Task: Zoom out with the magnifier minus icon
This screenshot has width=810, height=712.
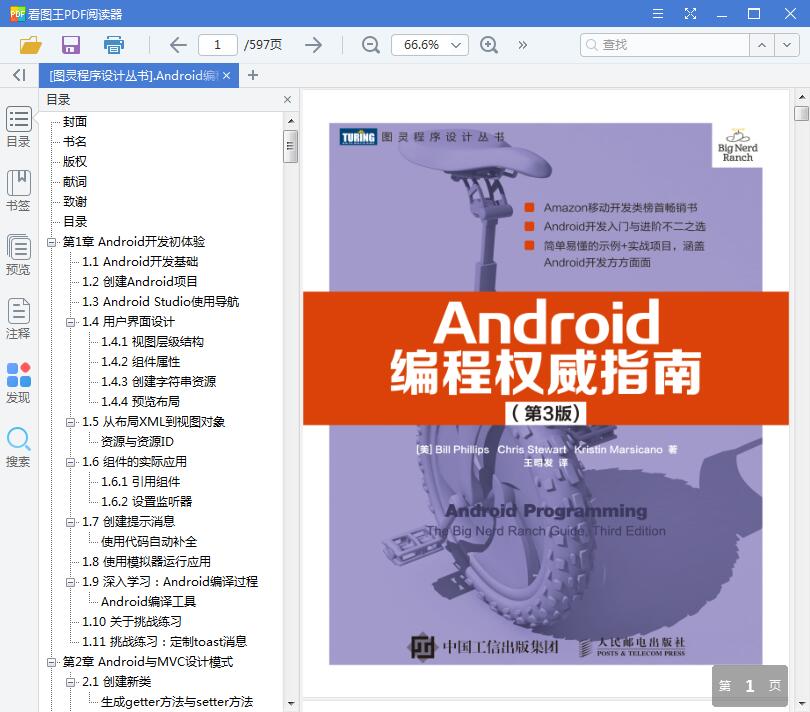Action: coord(370,44)
